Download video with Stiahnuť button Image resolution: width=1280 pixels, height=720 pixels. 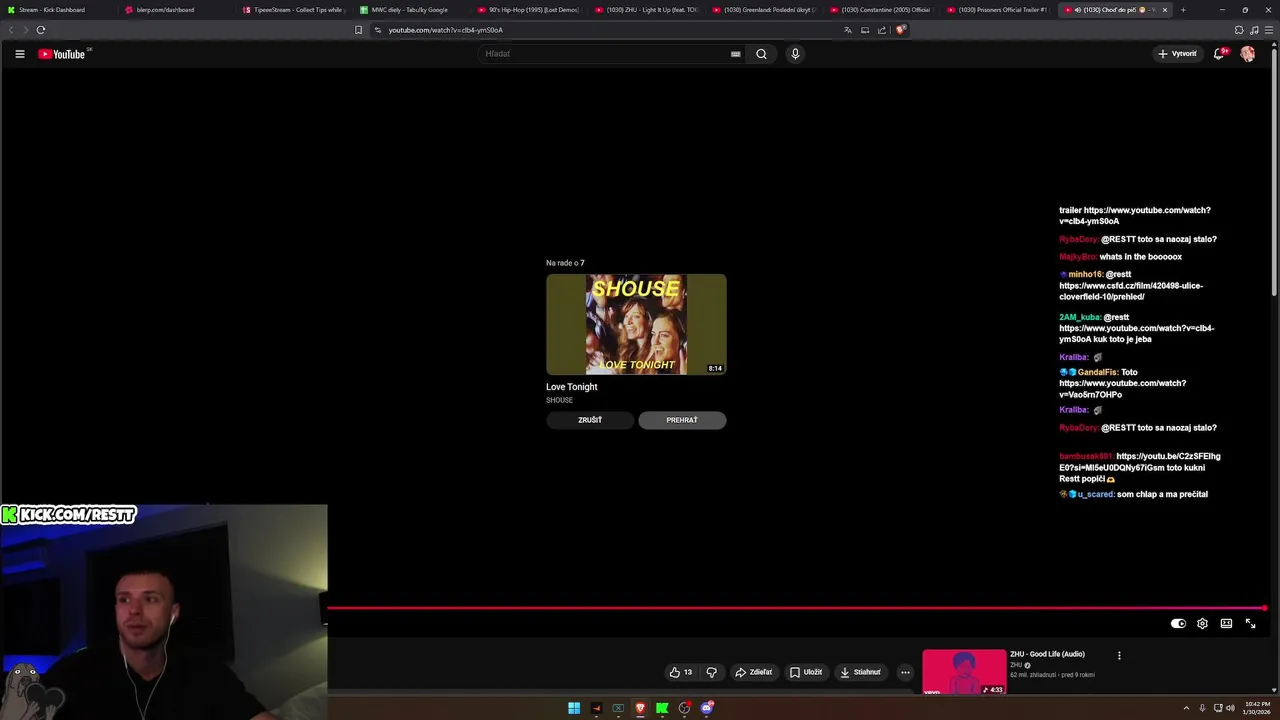tap(861, 672)
